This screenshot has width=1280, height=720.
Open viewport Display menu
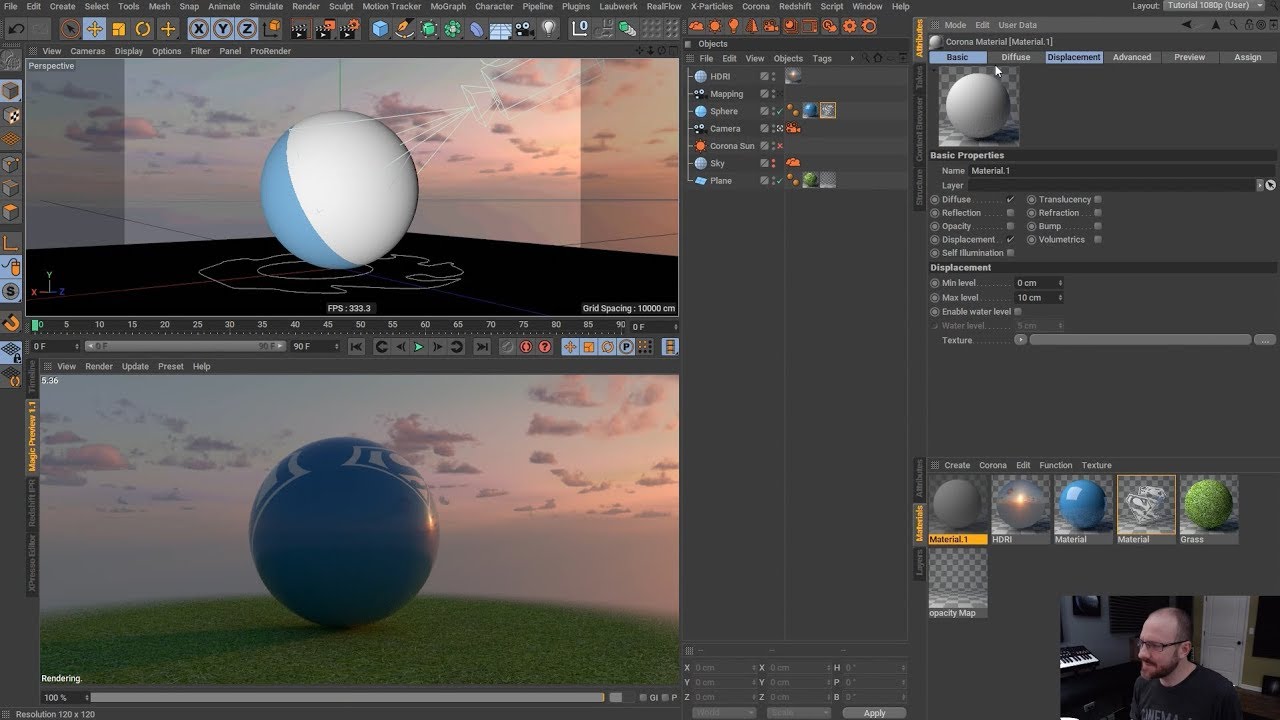129,51
